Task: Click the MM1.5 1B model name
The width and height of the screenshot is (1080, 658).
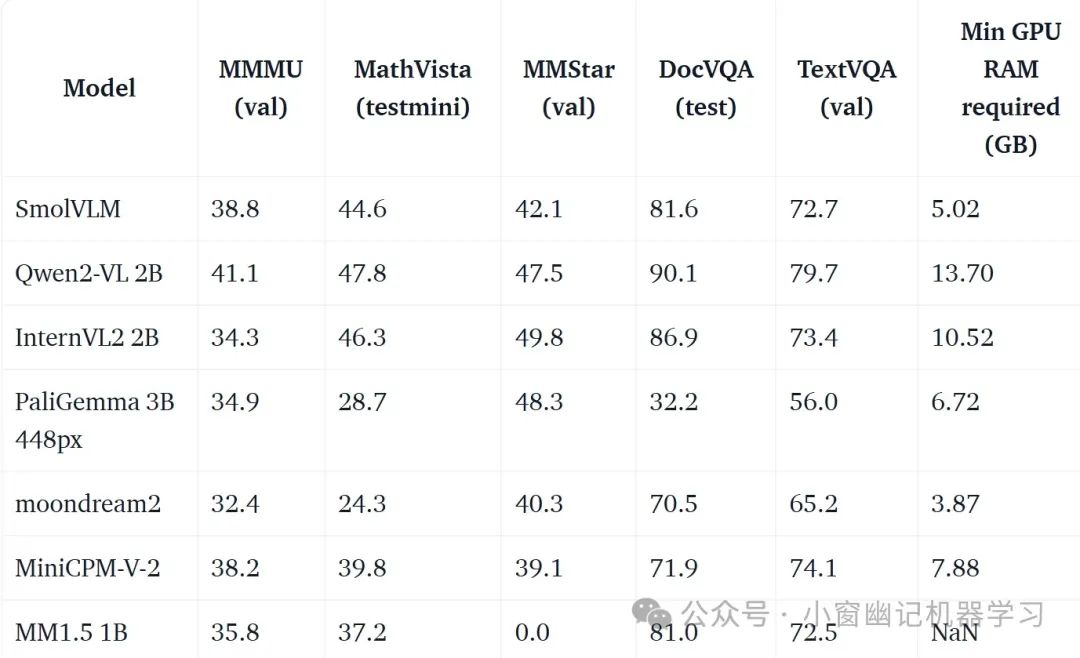Action: [71, 632]
